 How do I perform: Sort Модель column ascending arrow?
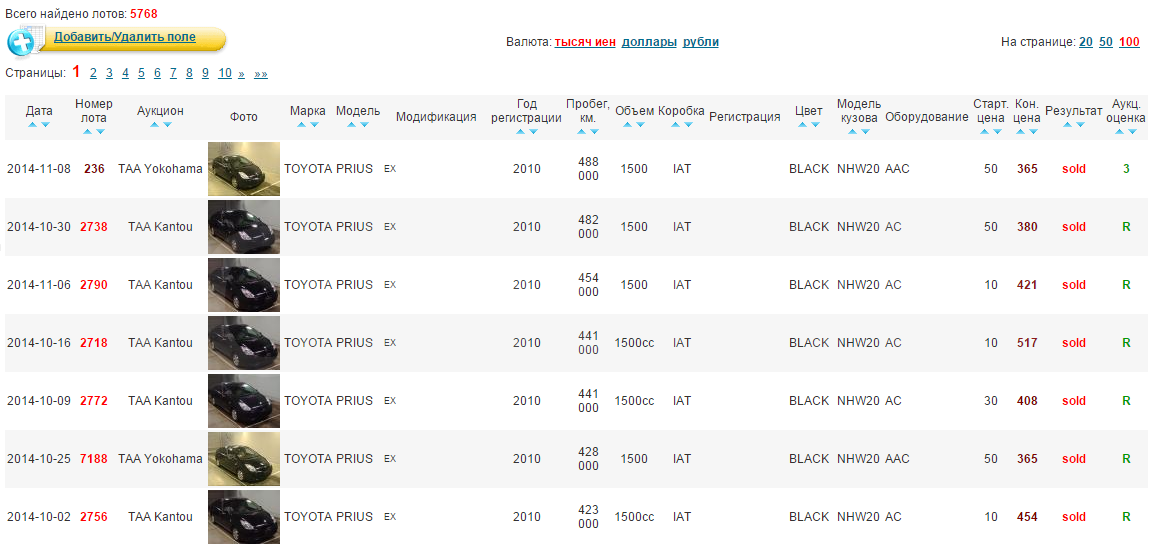click(352, 125)
